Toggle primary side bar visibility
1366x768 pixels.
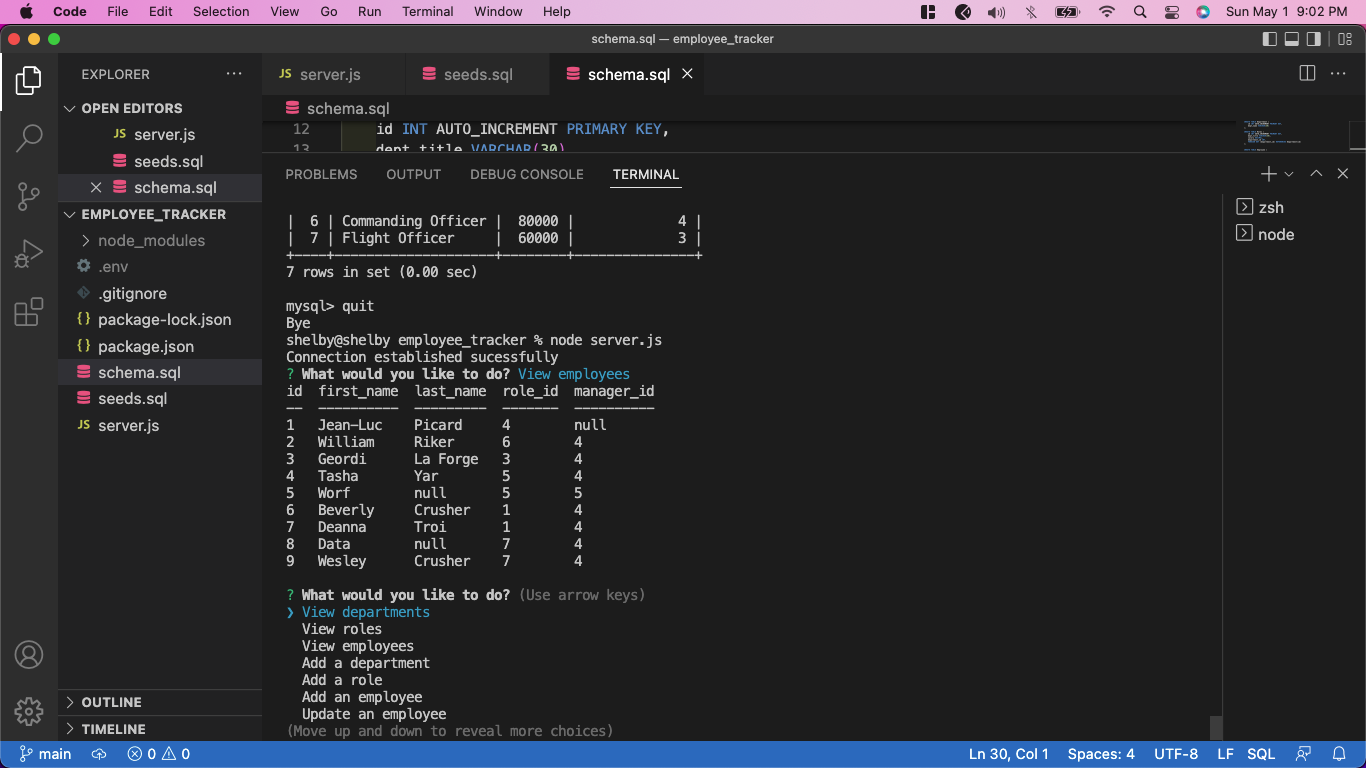click(1269, 38)
